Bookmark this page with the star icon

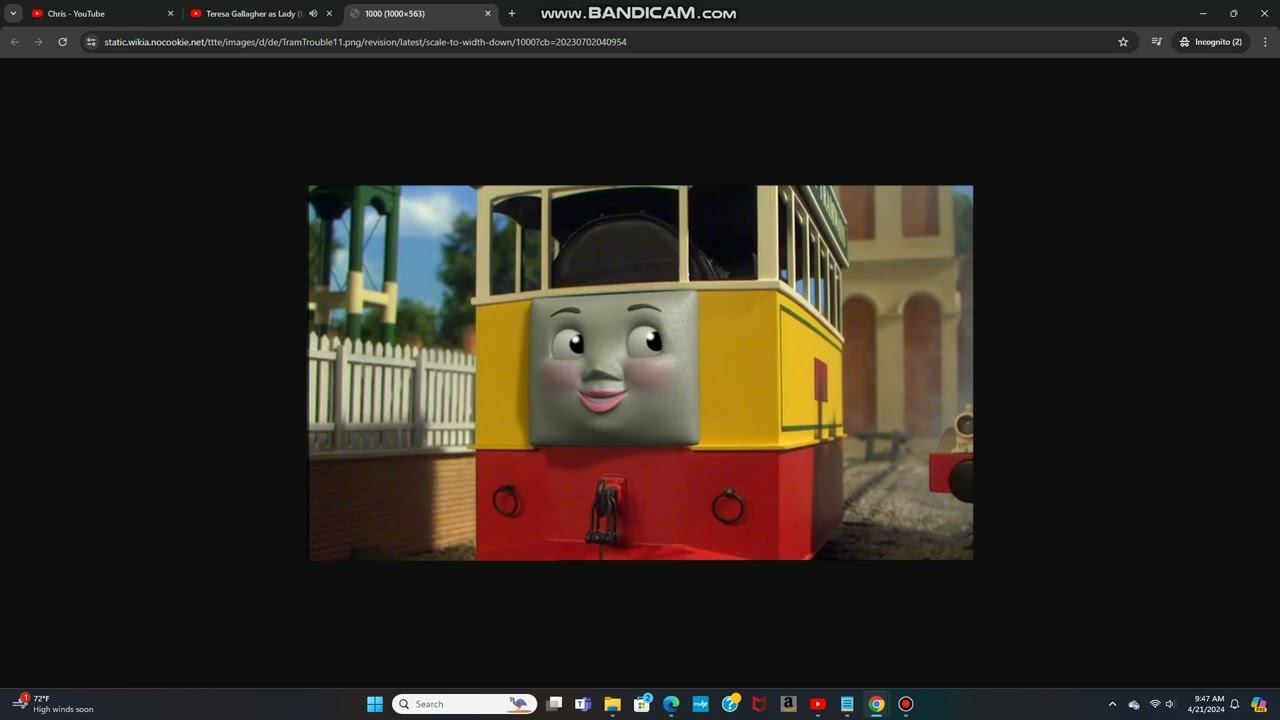1123,42
